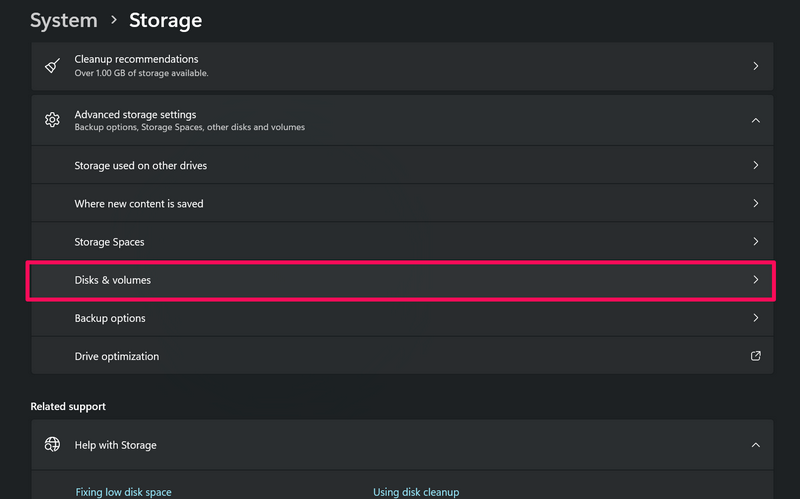The height and width of the screenshot is (499, 800).
Task: Open the Fixing low disk space link
Action: (124, 492)
